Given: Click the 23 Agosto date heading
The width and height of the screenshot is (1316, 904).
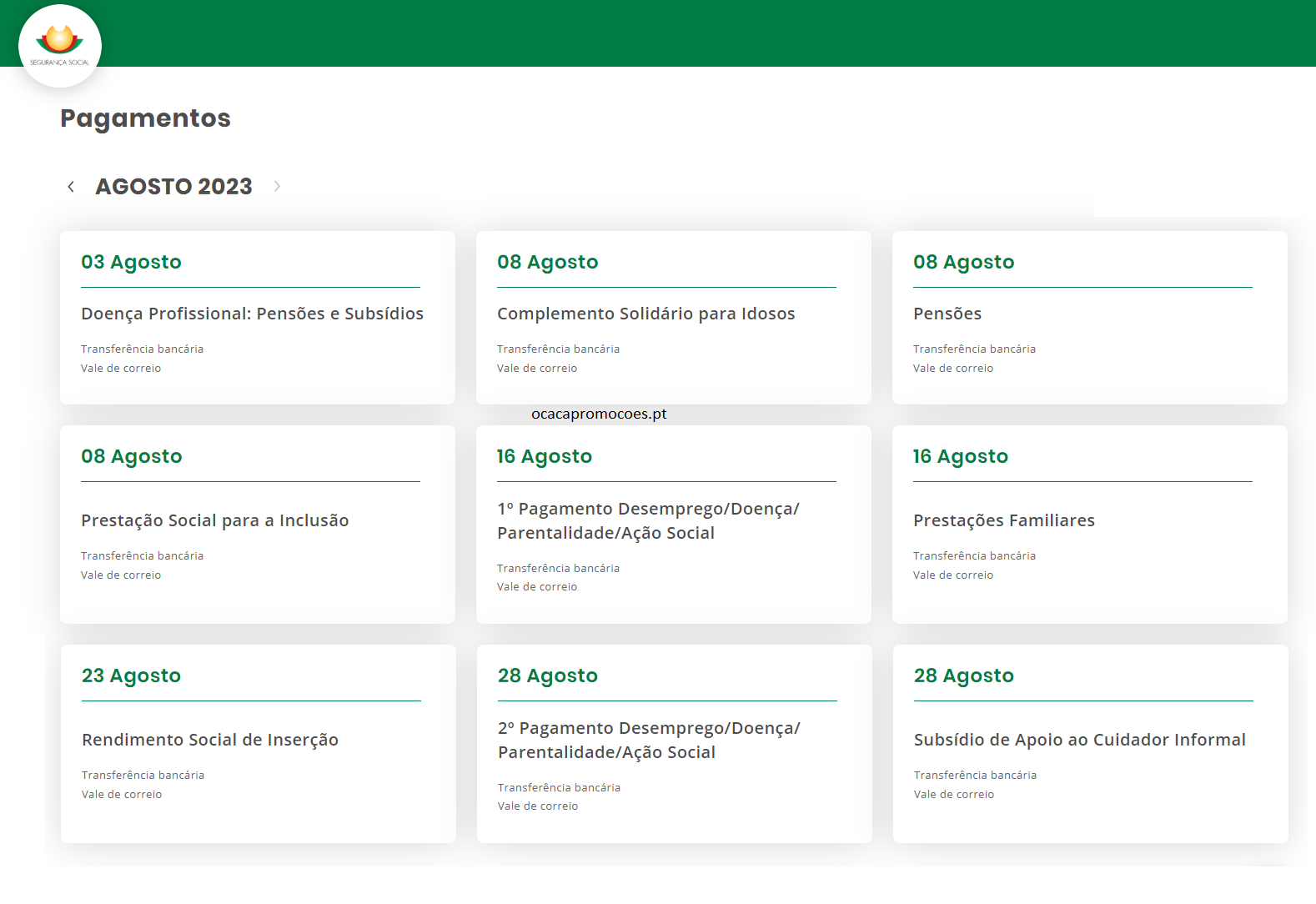Looking at the screenshot, I should [132, 675].
